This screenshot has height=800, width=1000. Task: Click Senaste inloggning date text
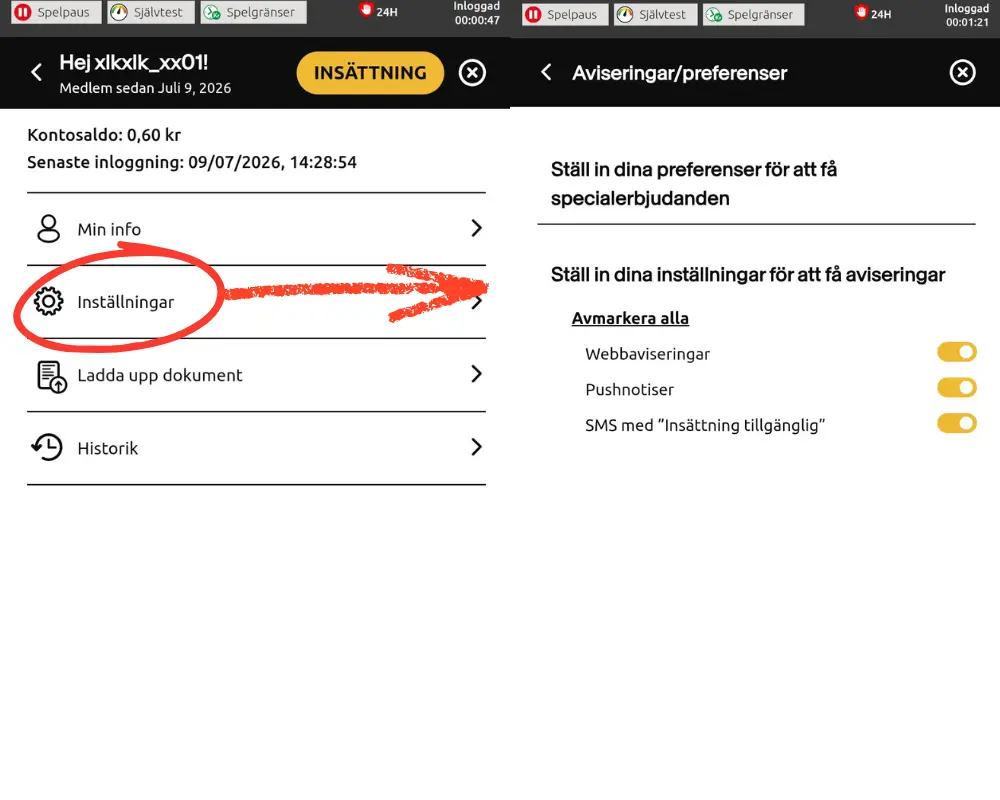191,163
